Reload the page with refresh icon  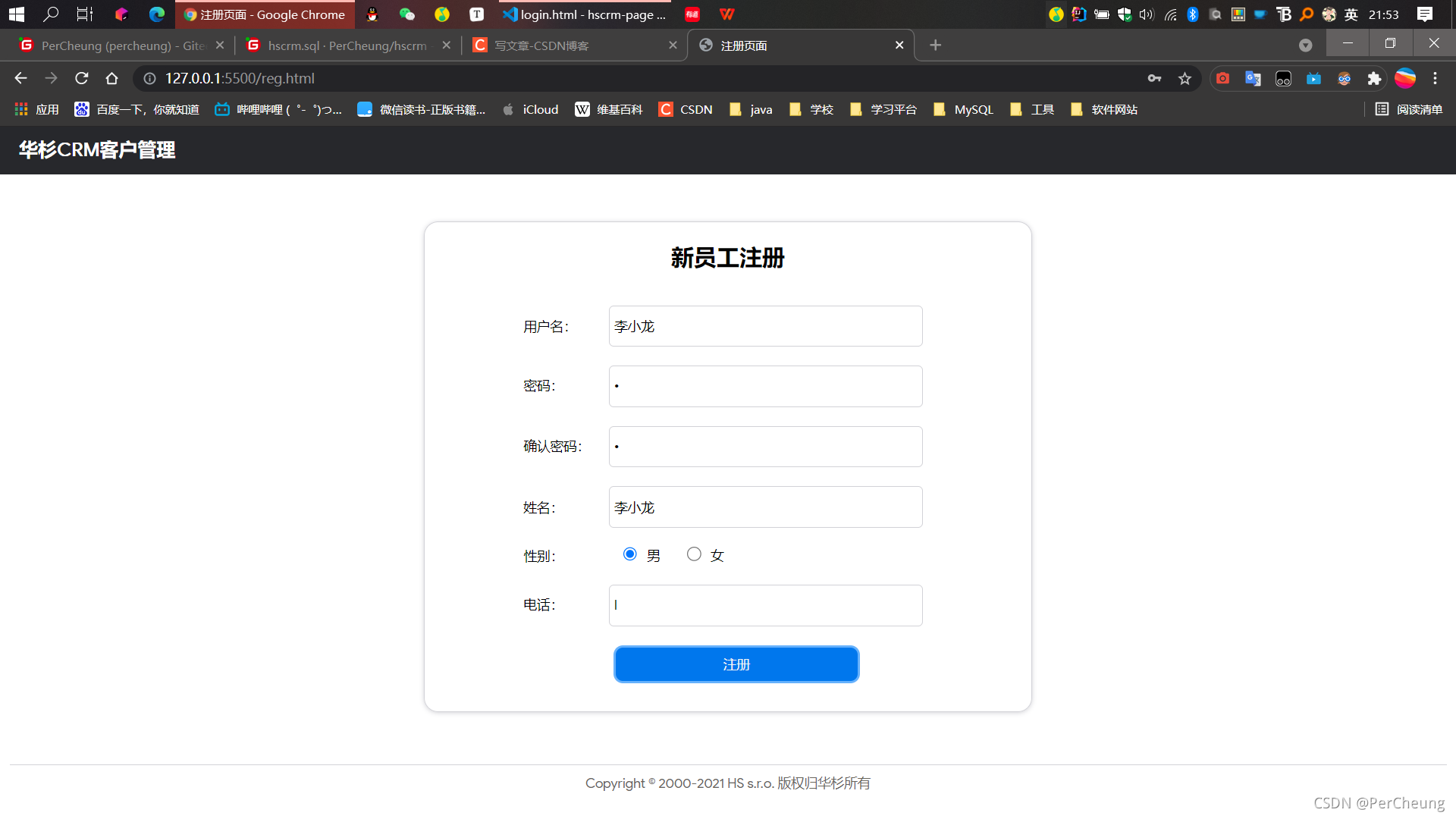(82, 78)
